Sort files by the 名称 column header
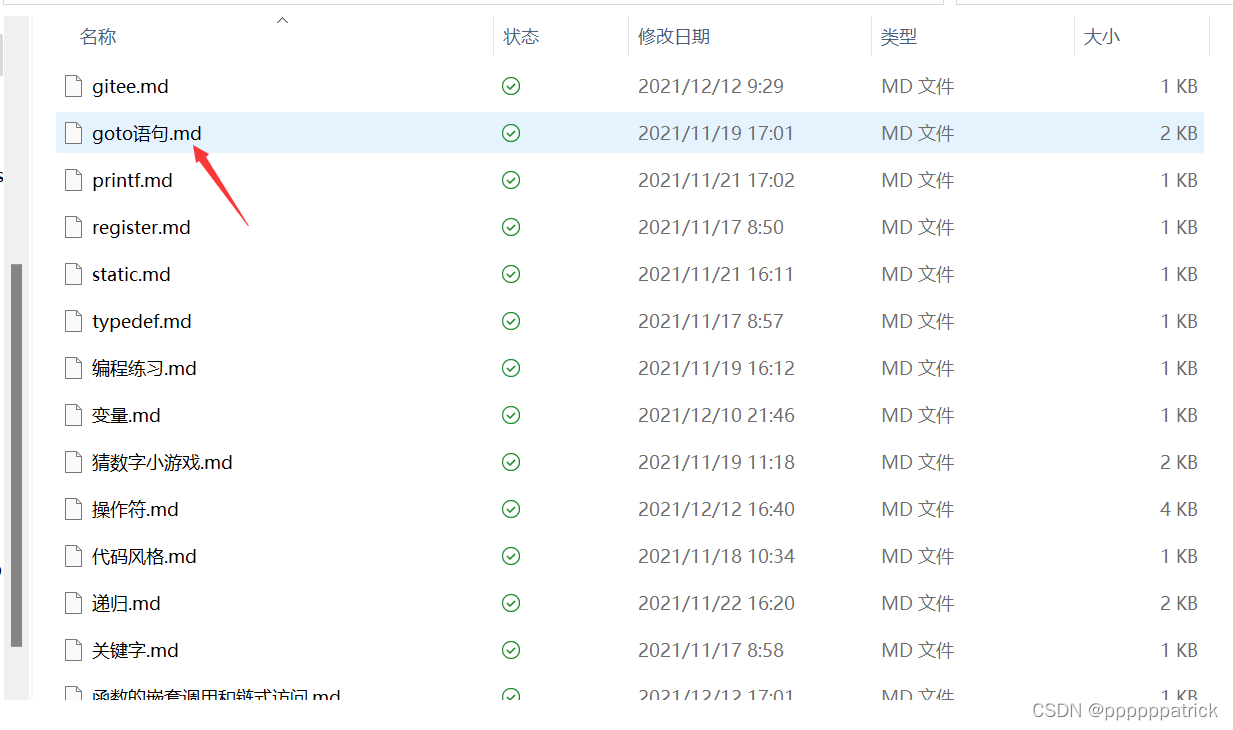The image size is (1233, 730). click(x=98, y=37)
